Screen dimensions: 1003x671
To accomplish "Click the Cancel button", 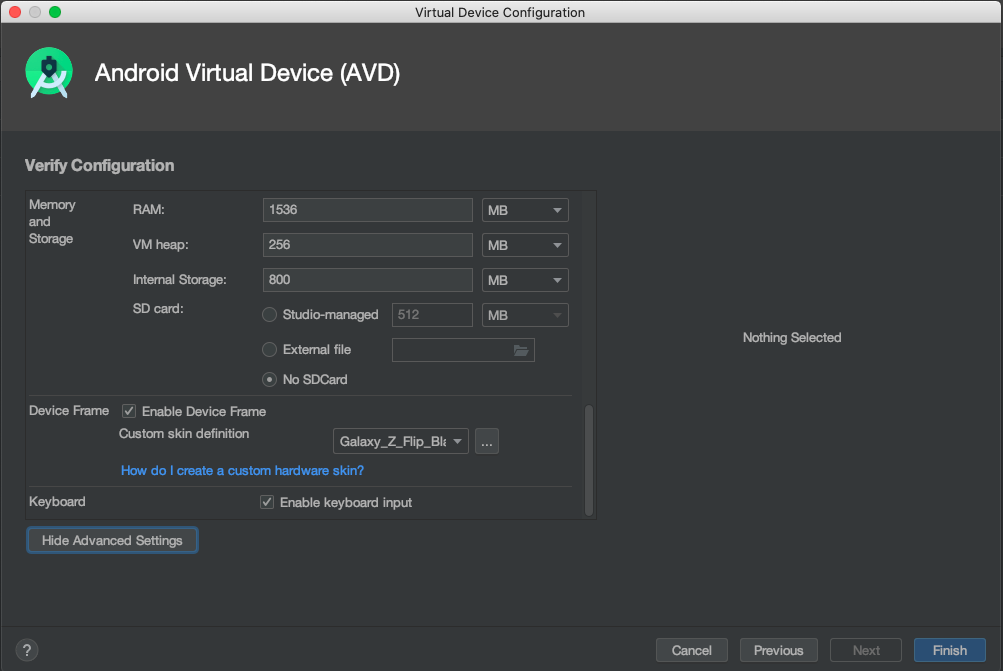I will 691,650.
